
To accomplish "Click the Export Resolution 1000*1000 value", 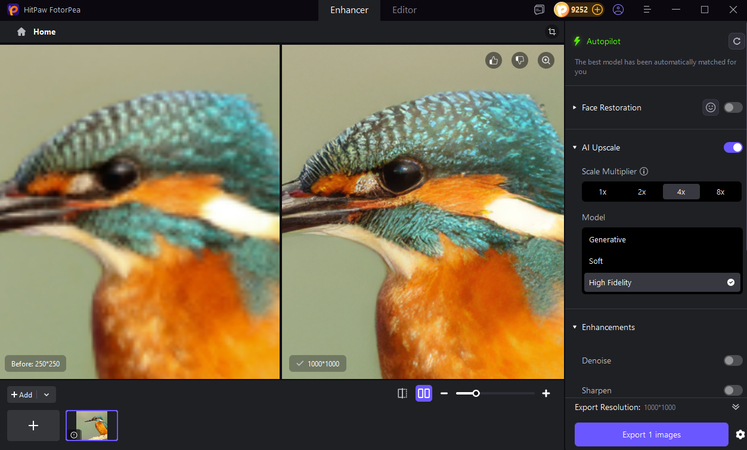I will pyautogui.click(x=660, y=408).
